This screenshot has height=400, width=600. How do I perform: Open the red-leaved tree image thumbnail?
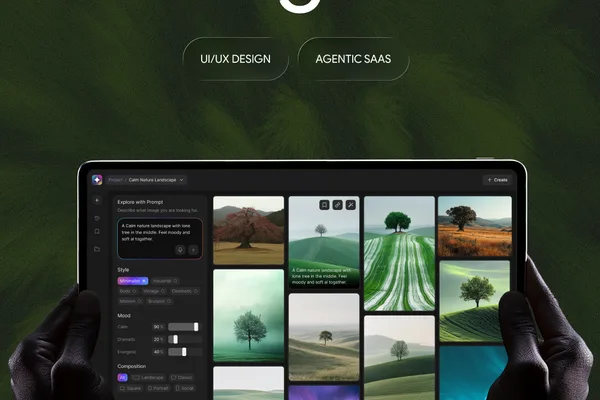pos(249,230)
